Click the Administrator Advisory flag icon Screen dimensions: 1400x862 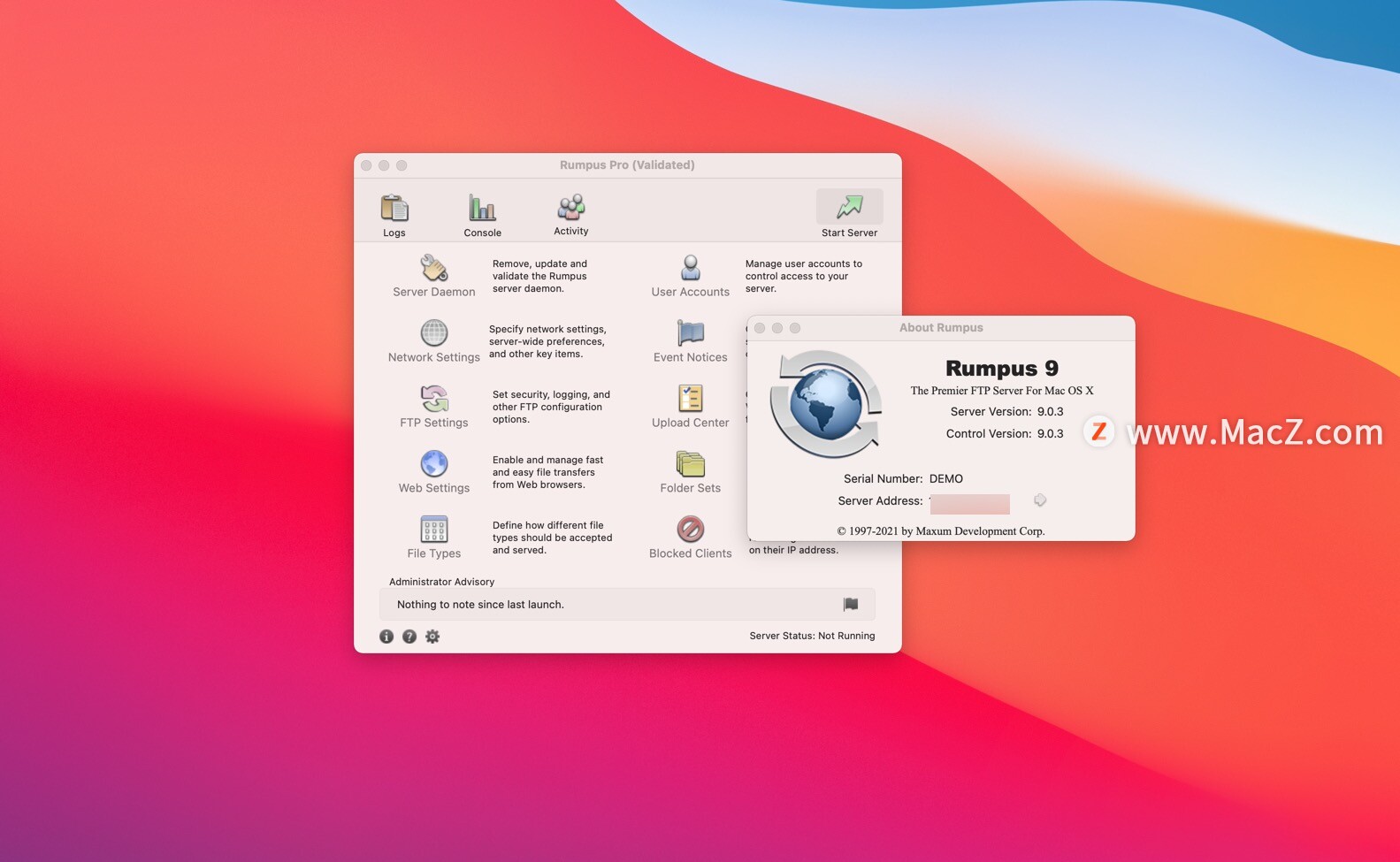click(x=851, y=605)
